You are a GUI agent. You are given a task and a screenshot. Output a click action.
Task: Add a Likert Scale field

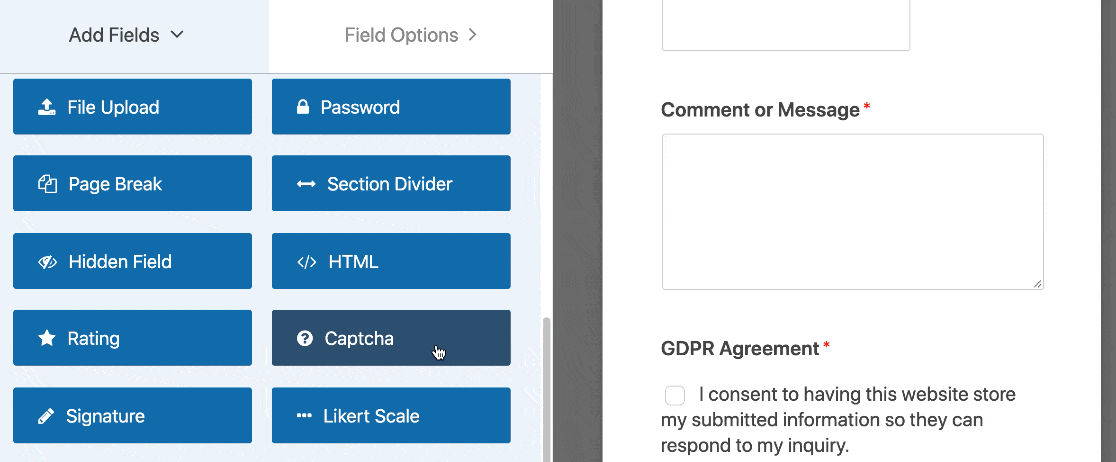[391, 416]
